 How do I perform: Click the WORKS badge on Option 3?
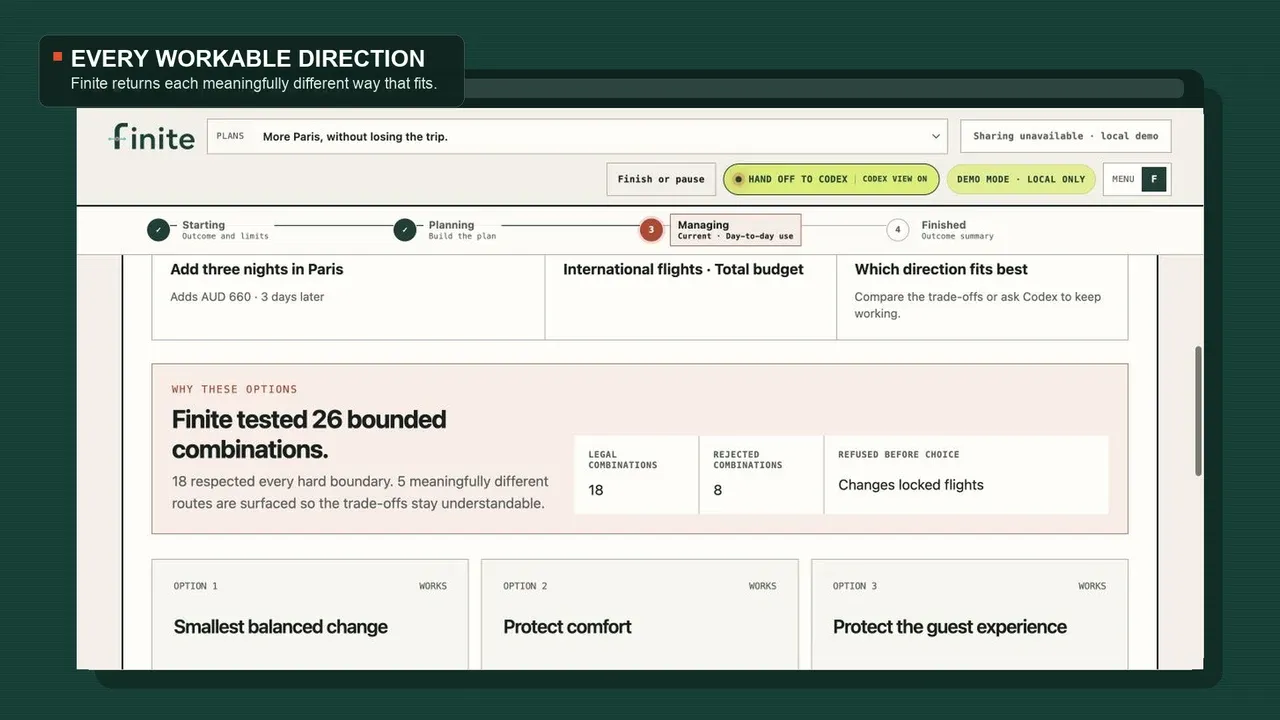1092,586
